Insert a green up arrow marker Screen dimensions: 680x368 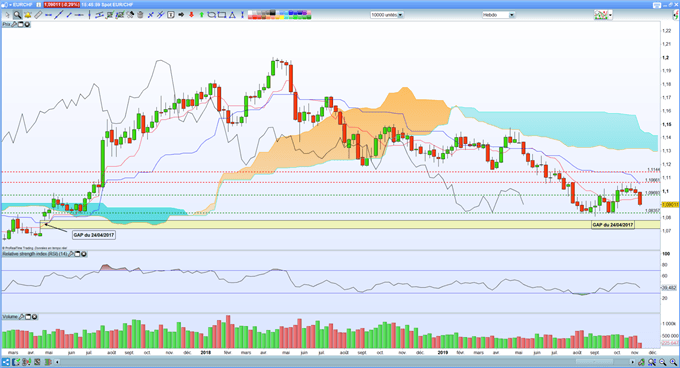pyautogui.click(x=202, y=15)
